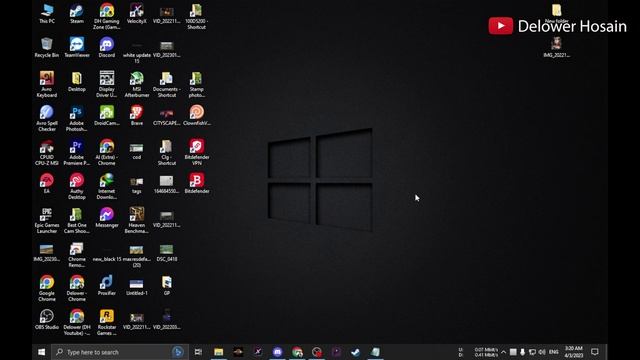The width and height of the screenshot is (640, 360).
Task: Select the Documents - Shortcut folder
Action: (x=167, y=84)
